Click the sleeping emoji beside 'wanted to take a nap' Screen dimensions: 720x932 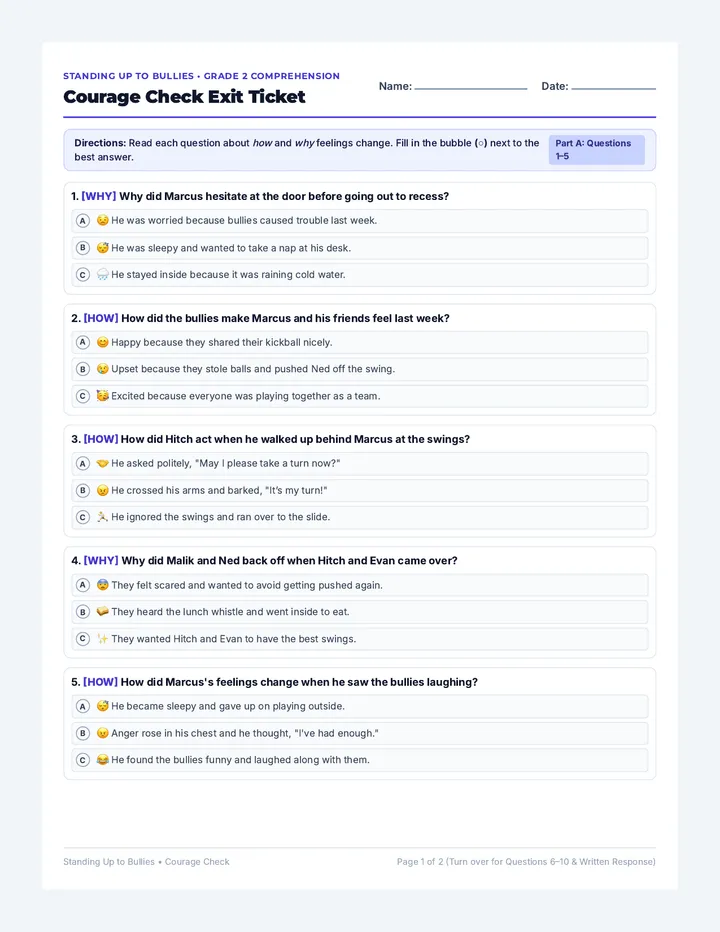coord(102,248)
